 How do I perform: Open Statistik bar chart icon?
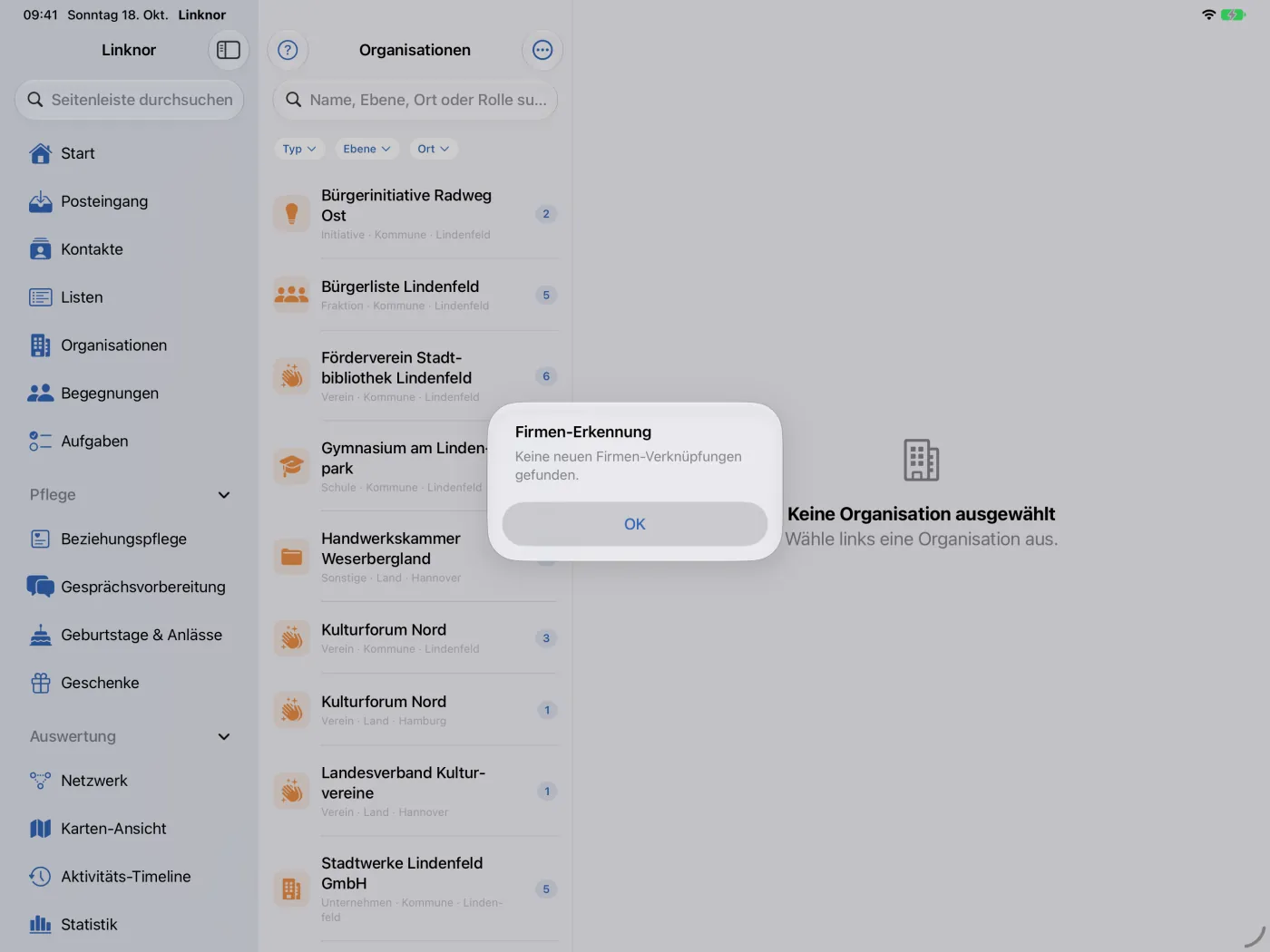[x=41, y=925]
